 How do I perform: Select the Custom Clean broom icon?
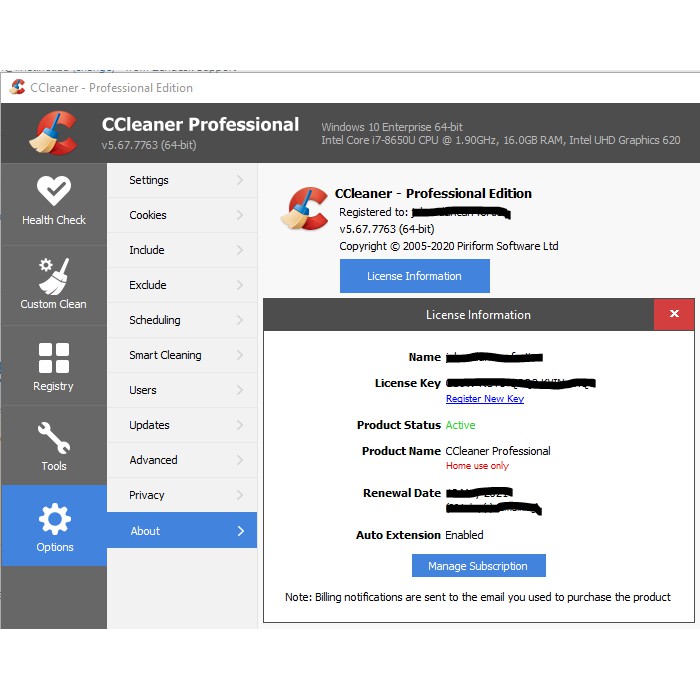(x=54, y=274)
